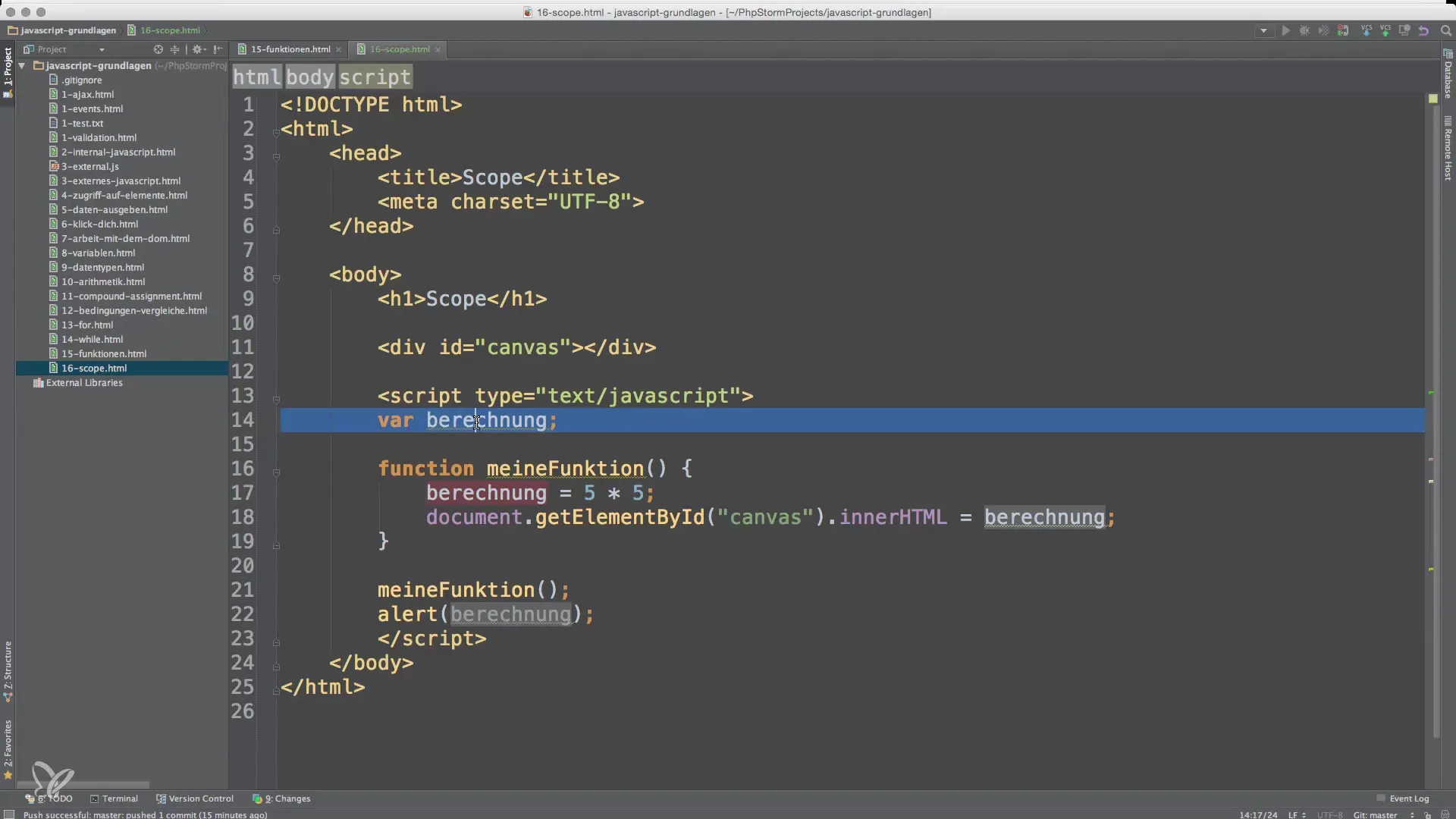Click html breadcrumb in editor
The height and width of the screenshot is (819, 1456).
click(256, 77)
